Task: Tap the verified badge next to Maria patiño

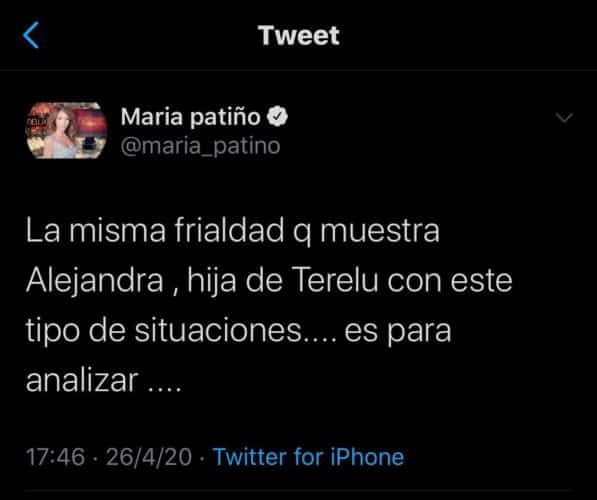Action: (x=277, y=116)
